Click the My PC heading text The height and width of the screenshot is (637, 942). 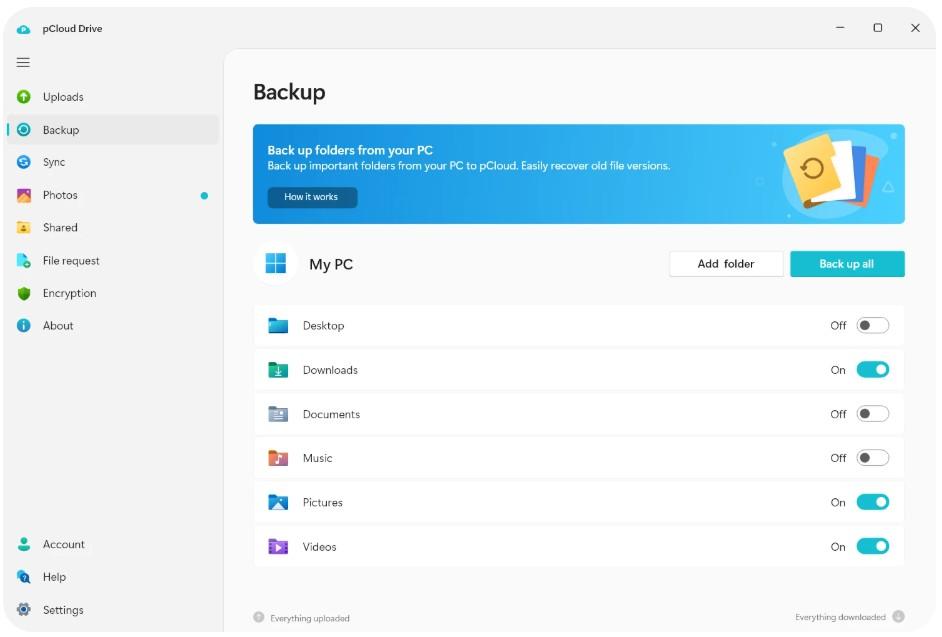point(331,264)
